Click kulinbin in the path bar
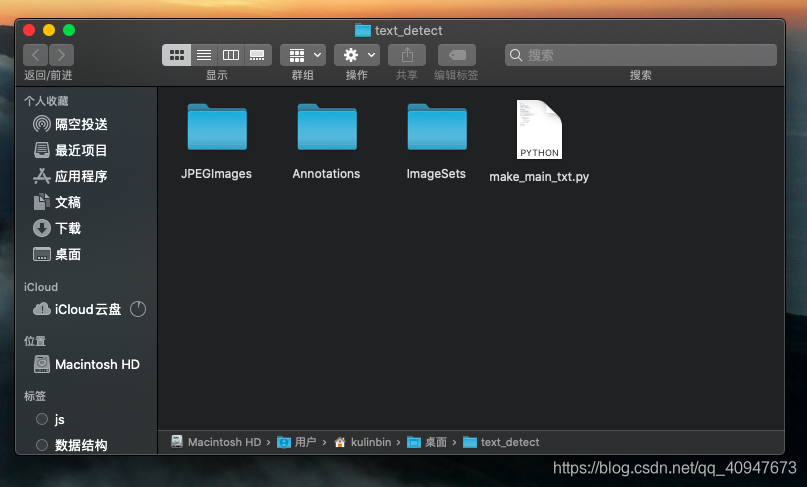 point(363,442)
